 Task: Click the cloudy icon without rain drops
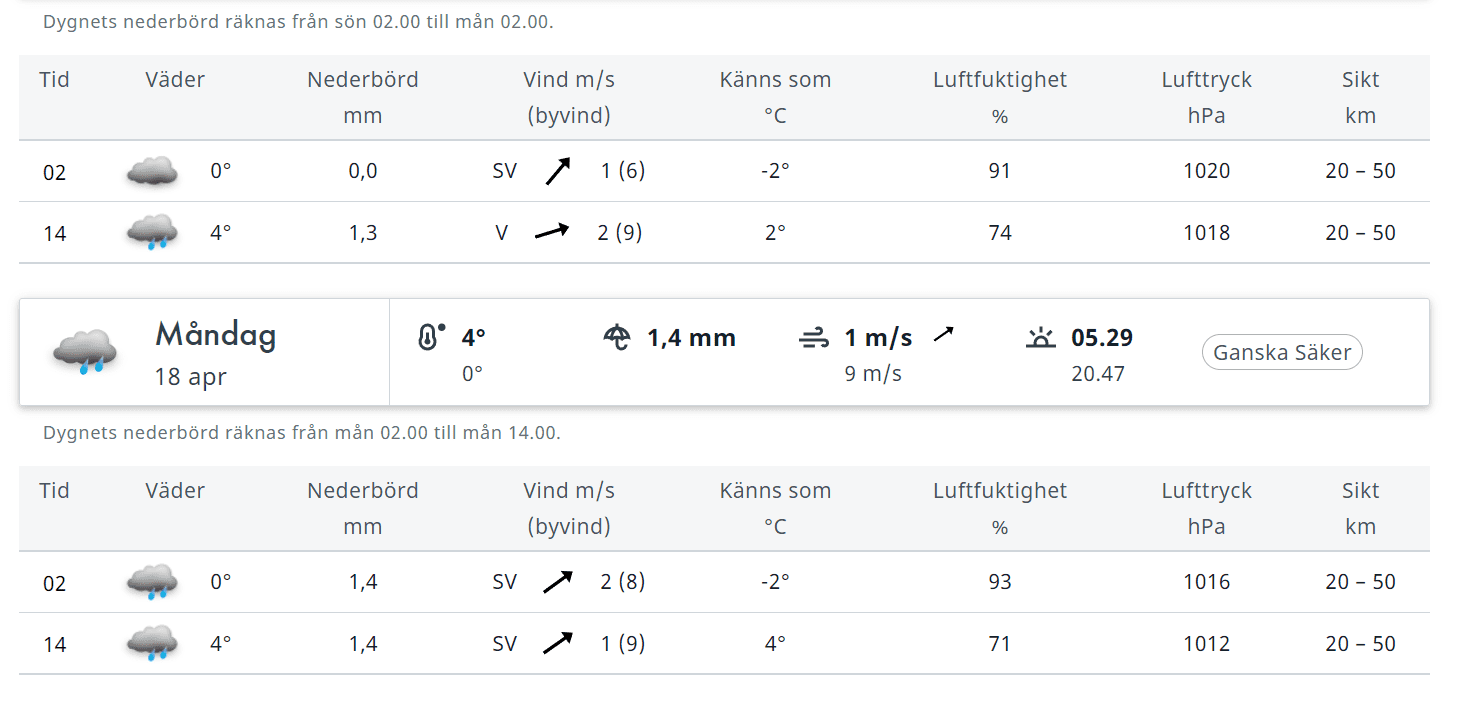(x=152, y=171)
